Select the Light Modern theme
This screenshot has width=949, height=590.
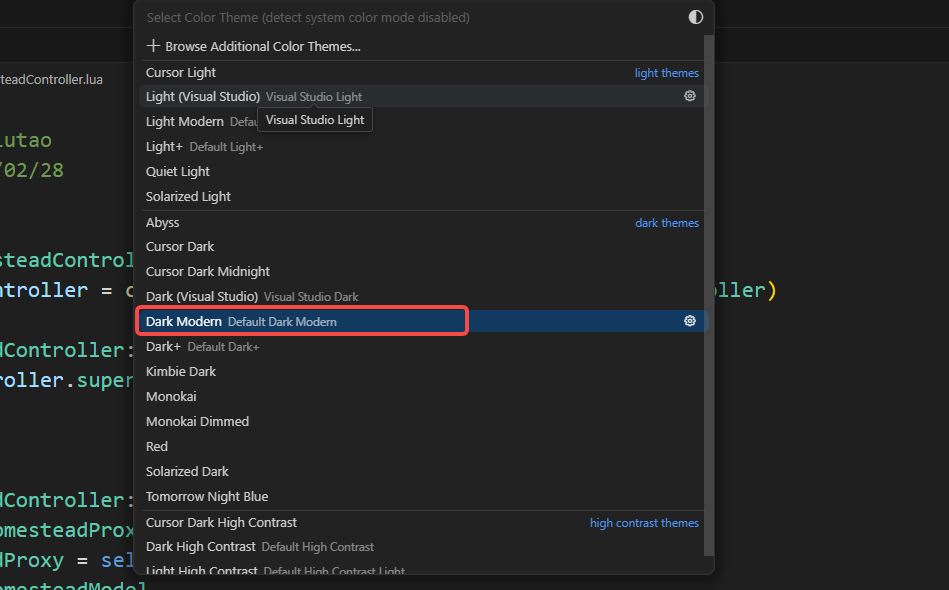click(x=422, y=122)
